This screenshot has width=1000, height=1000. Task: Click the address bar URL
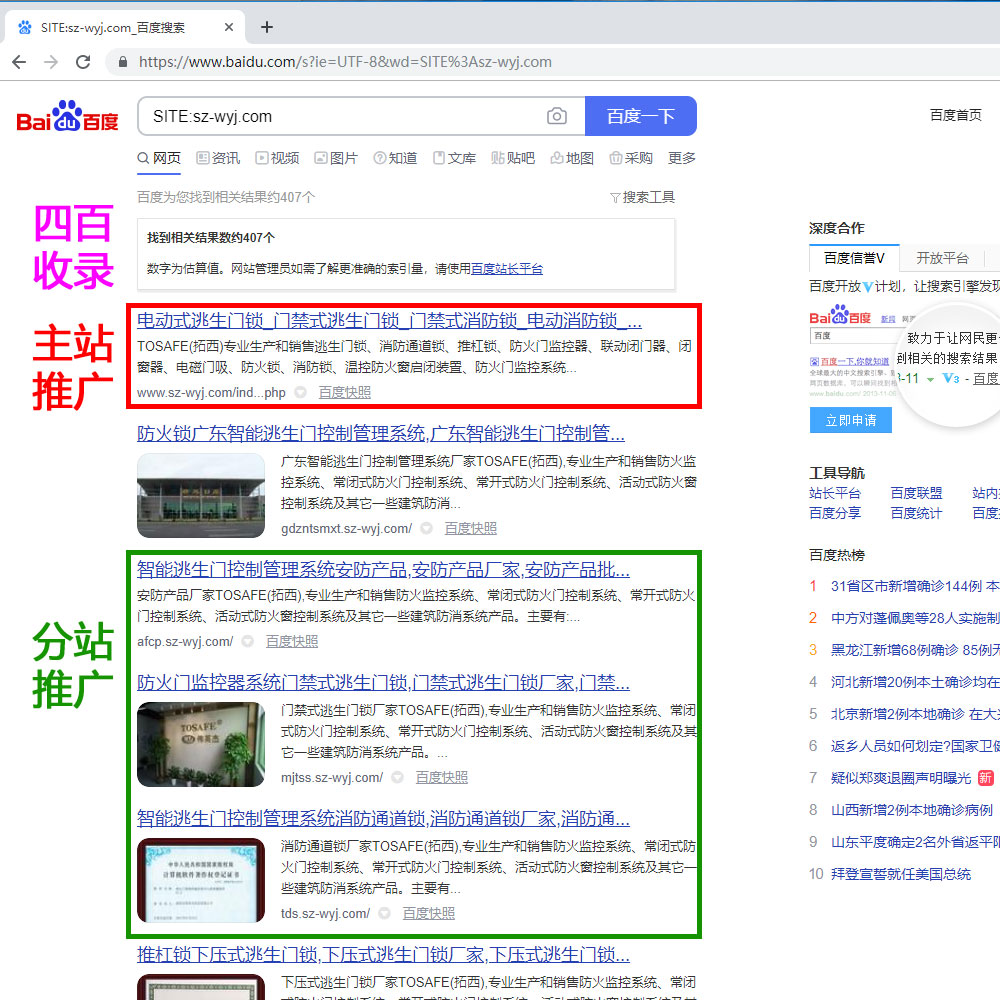click(345, 62)
